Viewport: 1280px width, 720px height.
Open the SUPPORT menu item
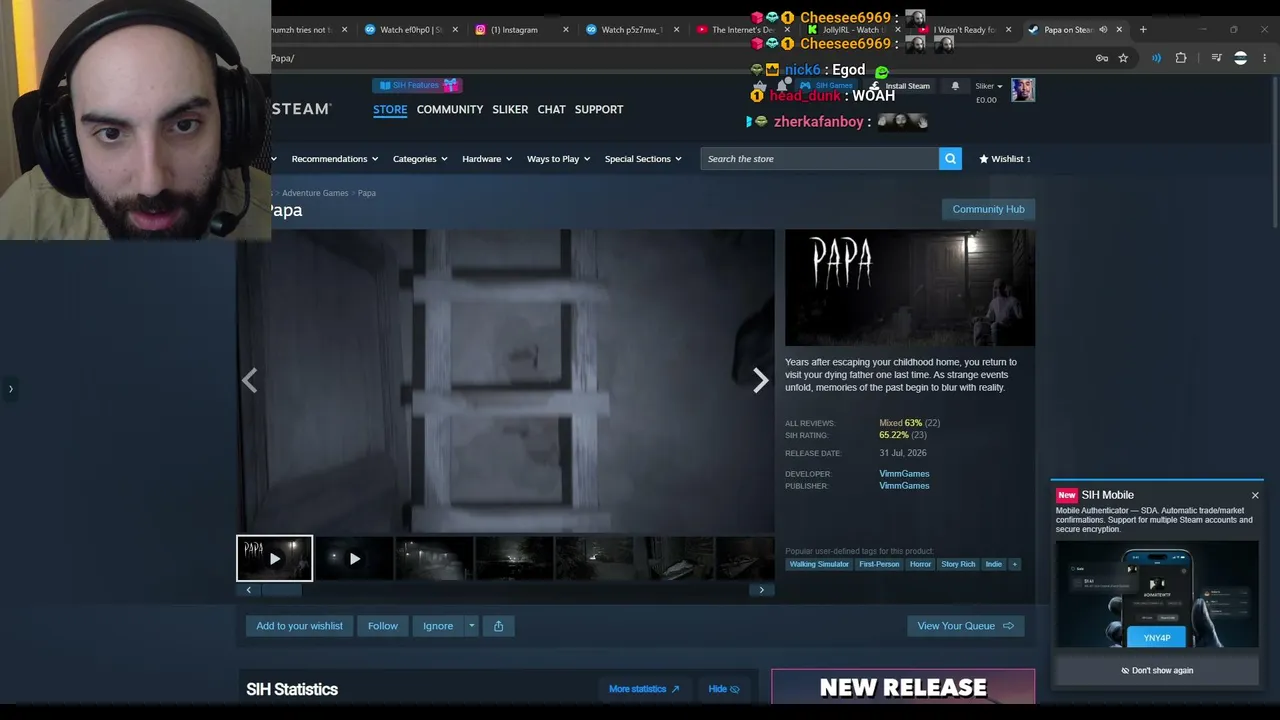pyautogui.click(x=599, y=109)
